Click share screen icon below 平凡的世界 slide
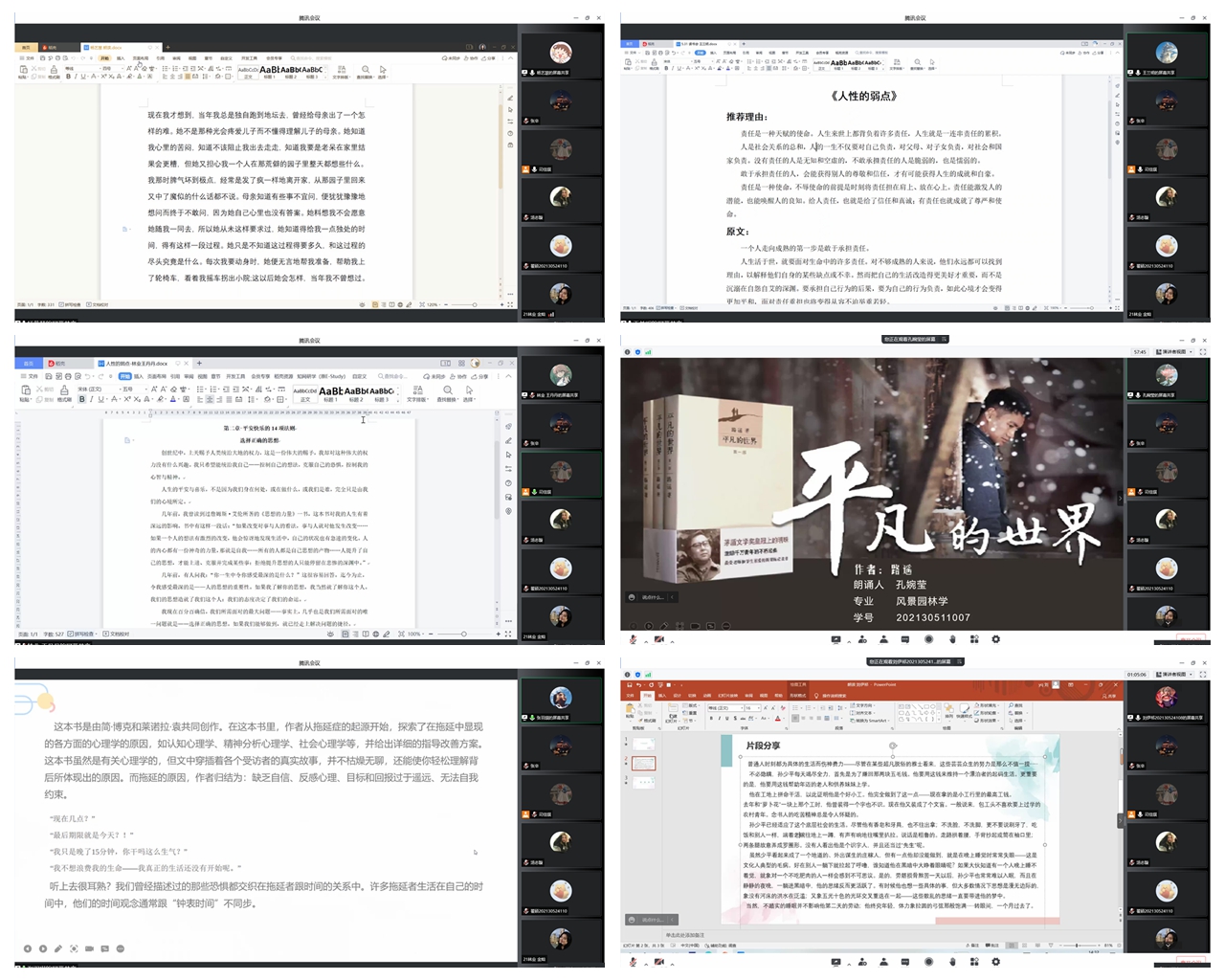 tap(836, 639)
